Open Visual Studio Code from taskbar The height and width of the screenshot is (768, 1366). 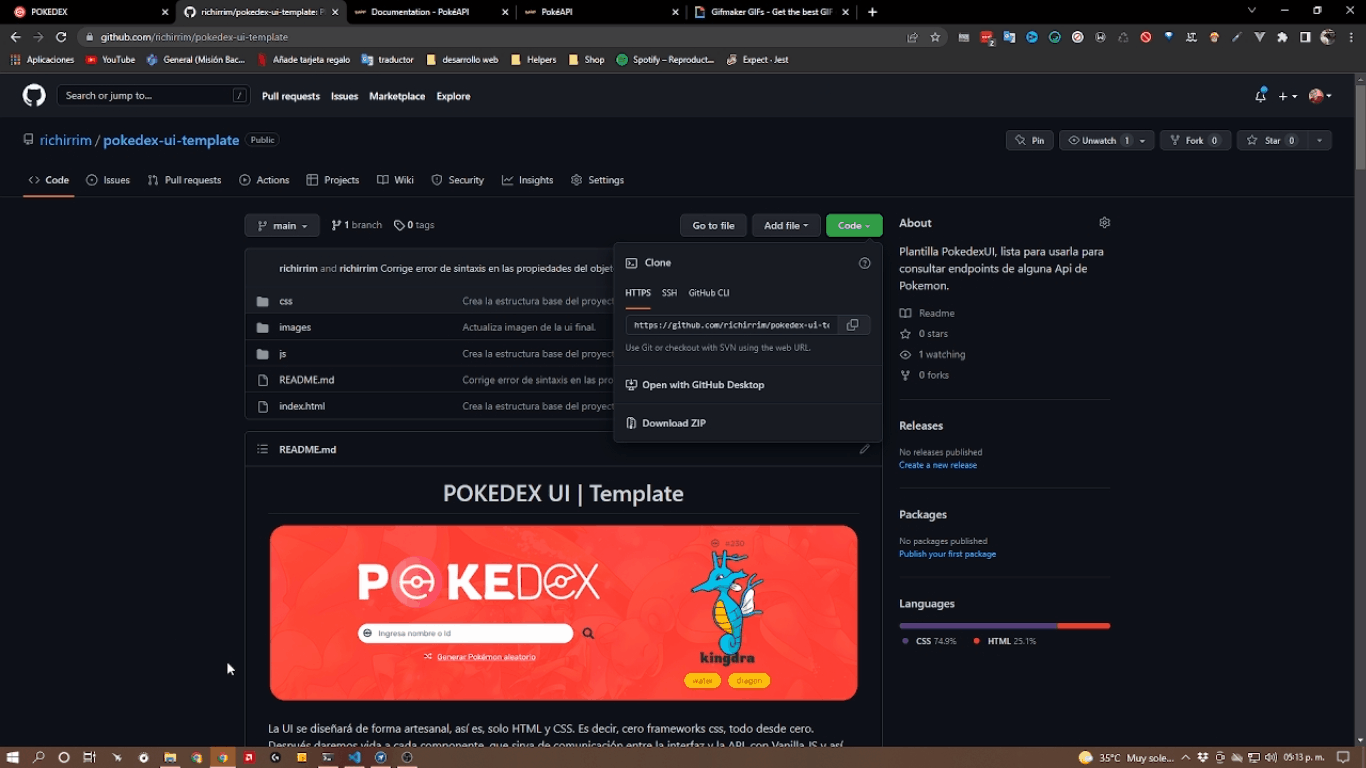pyautogui.click(x=354, y=758)
